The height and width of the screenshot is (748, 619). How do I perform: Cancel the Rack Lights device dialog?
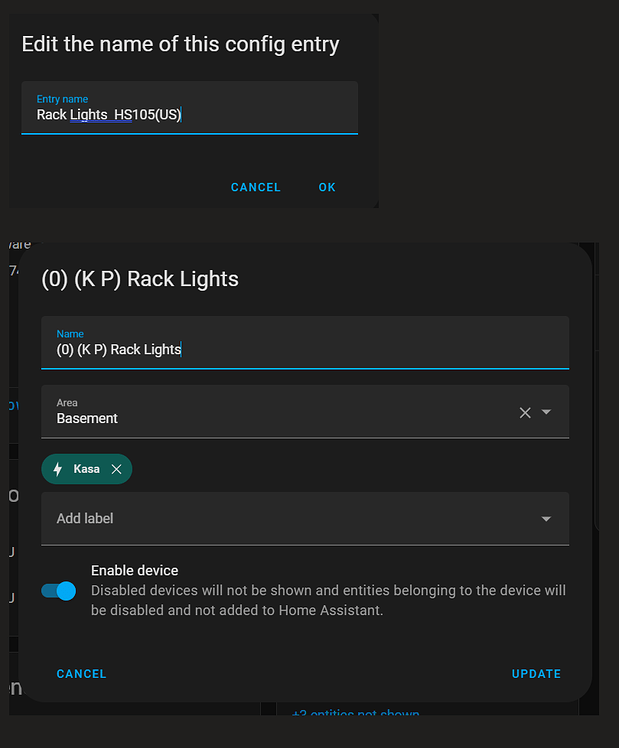tap(81, 674)
